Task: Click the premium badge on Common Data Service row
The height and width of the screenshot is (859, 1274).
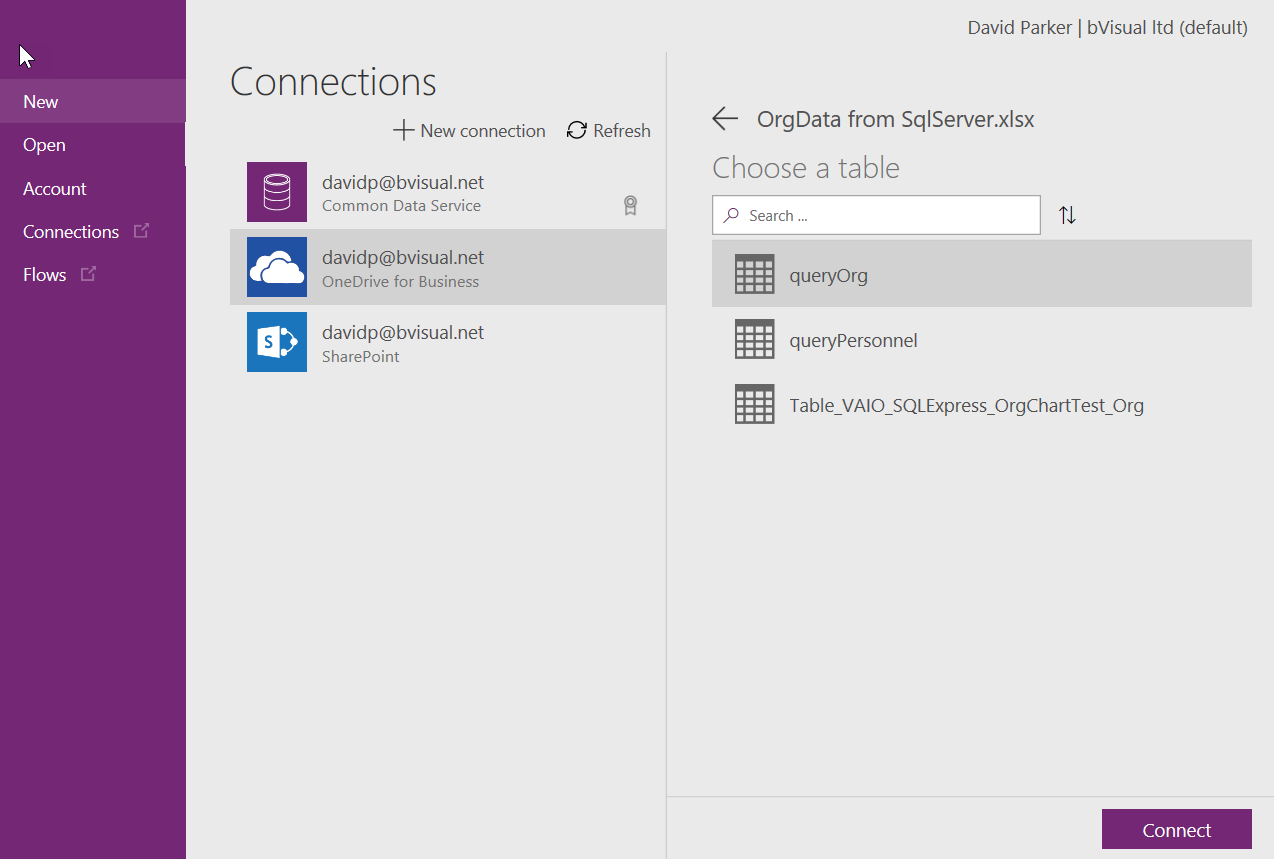Action: [630, 204]
